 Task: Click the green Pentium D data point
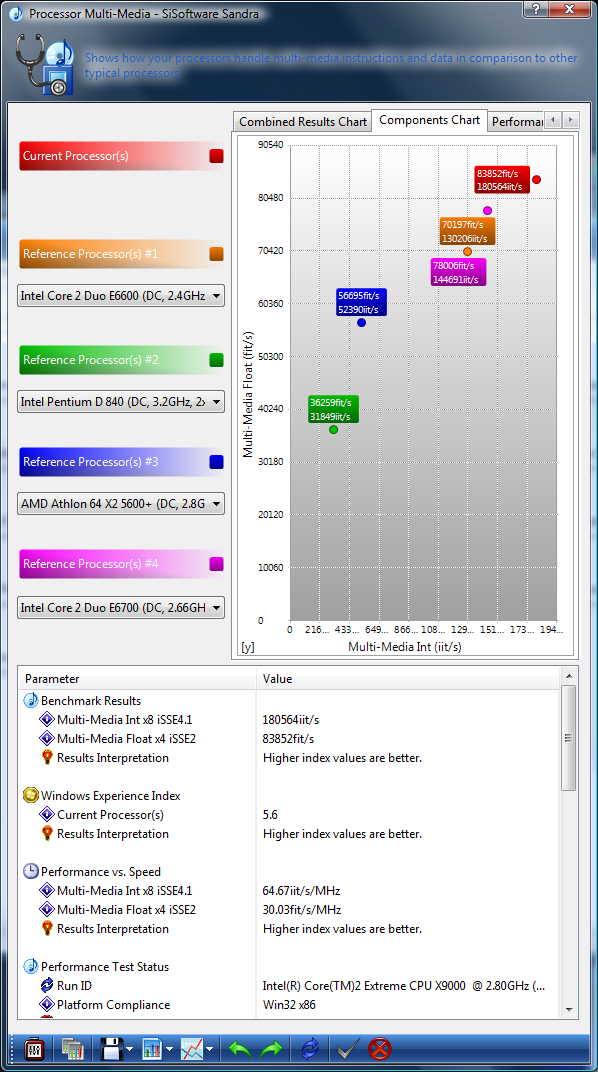tap(334, 430)
